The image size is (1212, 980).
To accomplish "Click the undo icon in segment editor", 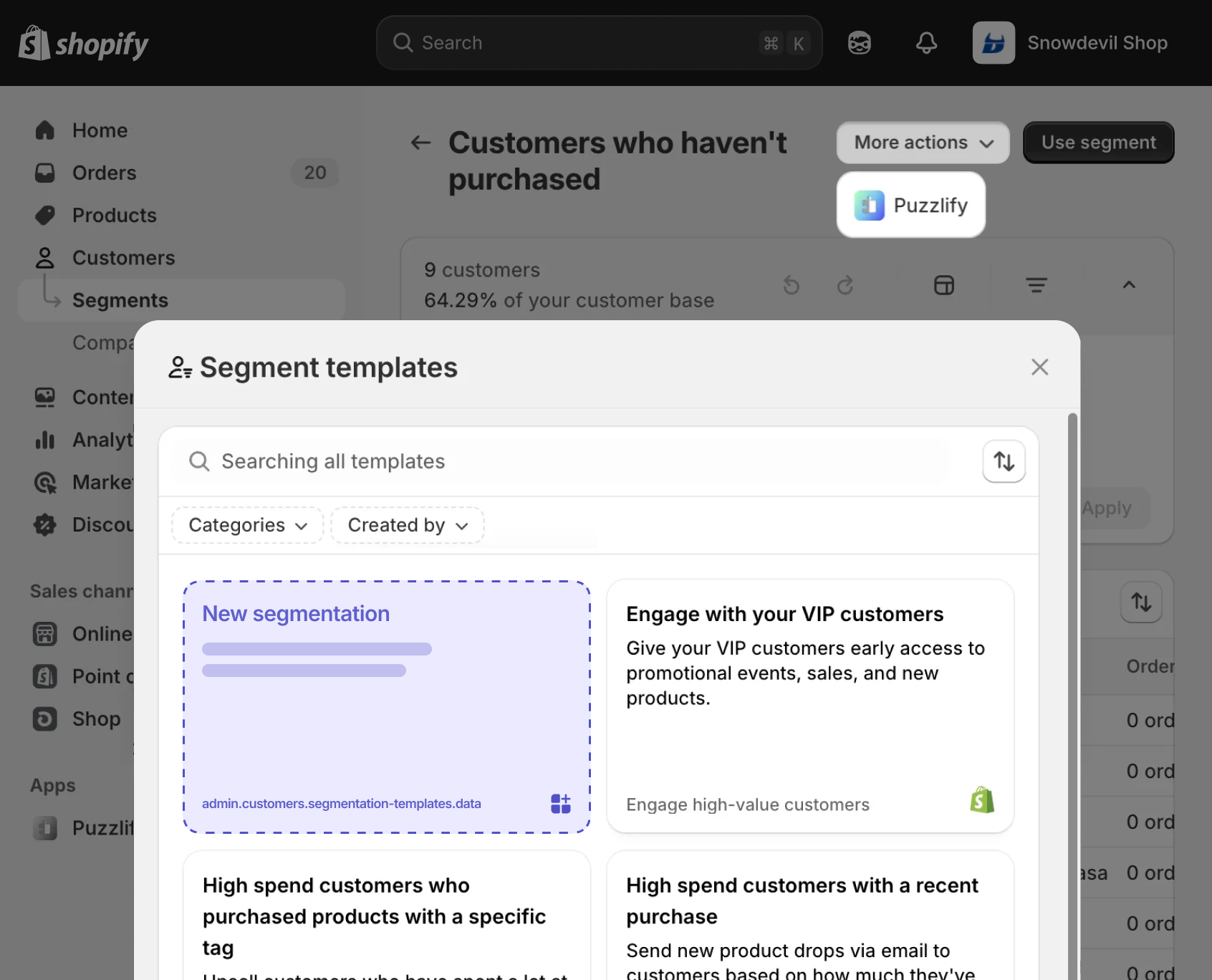I will click(x=792, y=285).
